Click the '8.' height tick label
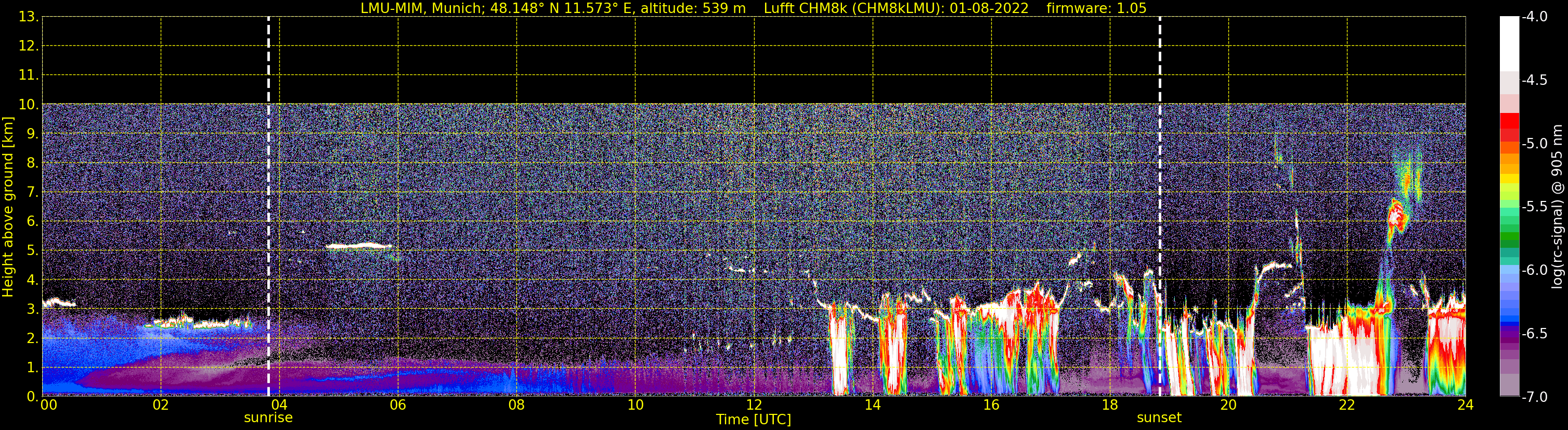1568x430 pixels. (32, 163)
